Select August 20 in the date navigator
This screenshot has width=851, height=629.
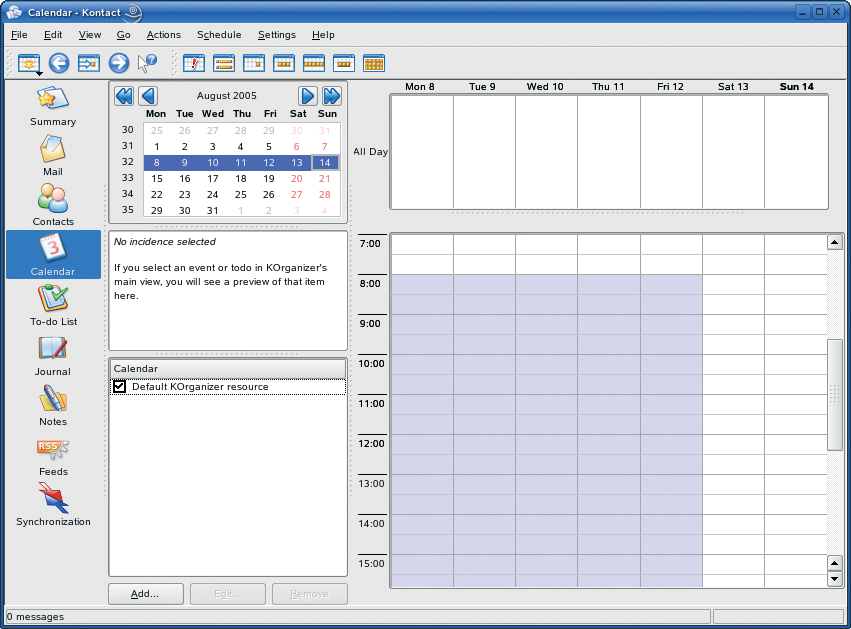click(x=296, y=179)
